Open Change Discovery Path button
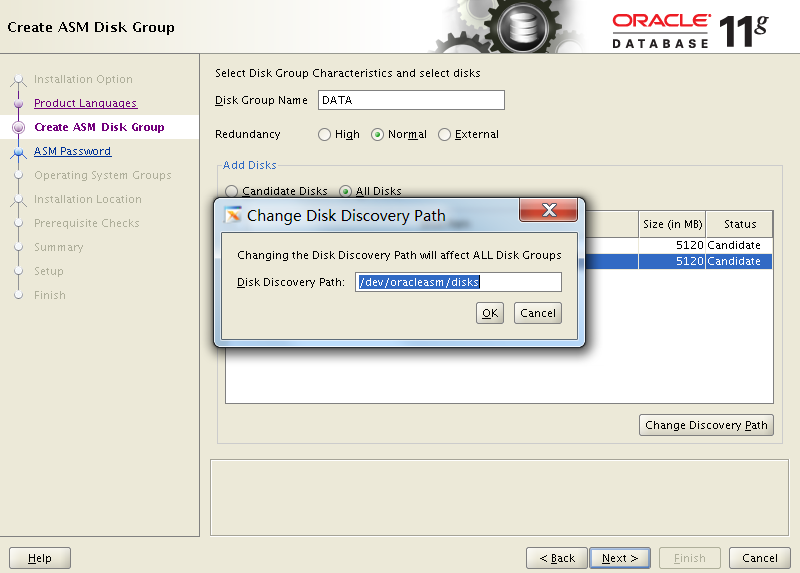 coord(706,425)
